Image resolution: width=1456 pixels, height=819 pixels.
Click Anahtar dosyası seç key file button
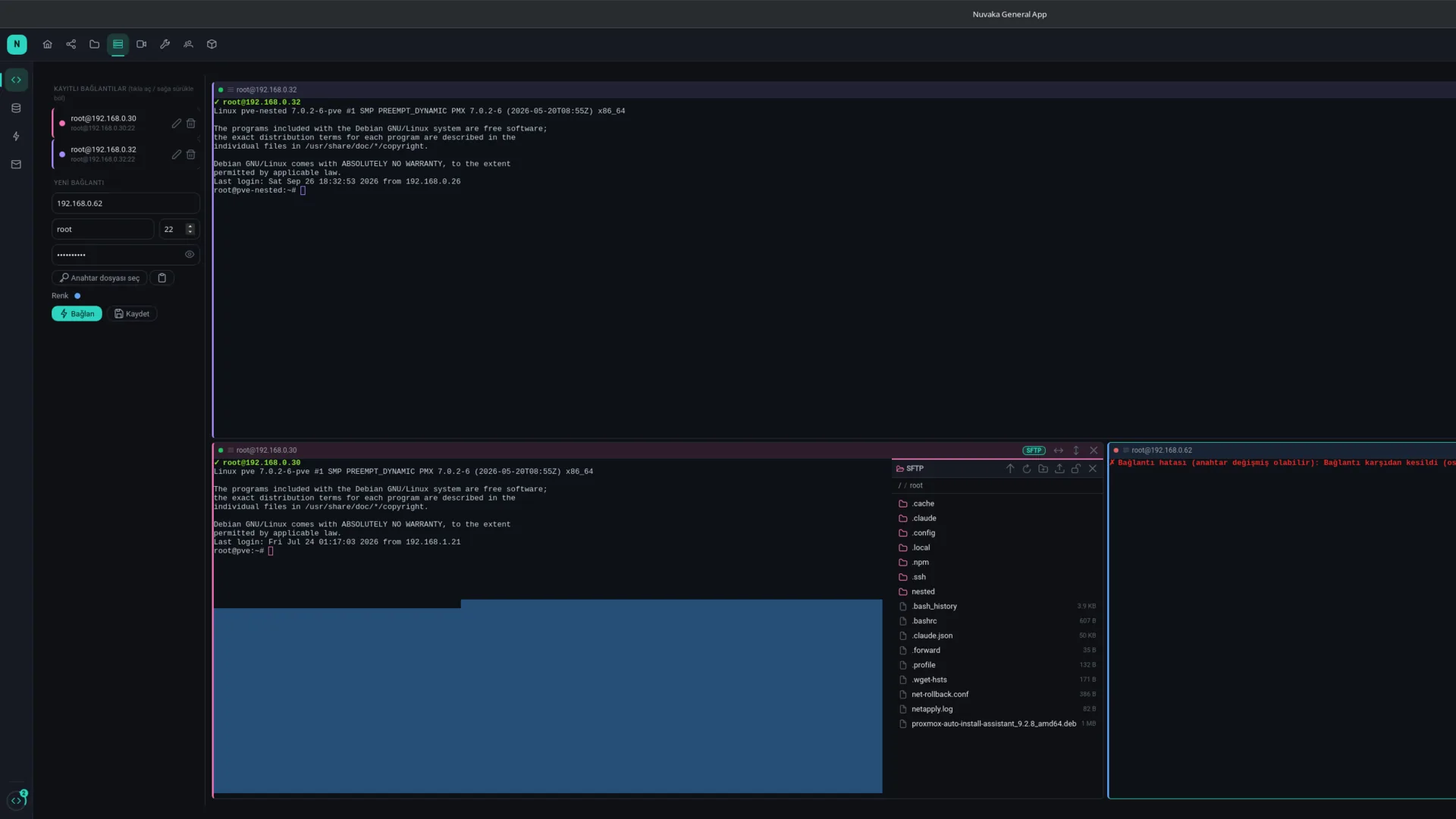coord(99,278)
